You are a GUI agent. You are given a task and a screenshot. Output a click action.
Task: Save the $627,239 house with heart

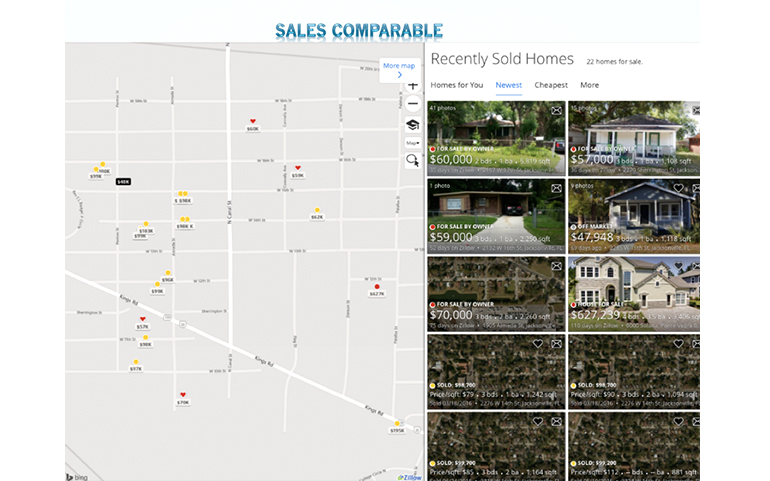pyautogui.click(x=679, y=266)
